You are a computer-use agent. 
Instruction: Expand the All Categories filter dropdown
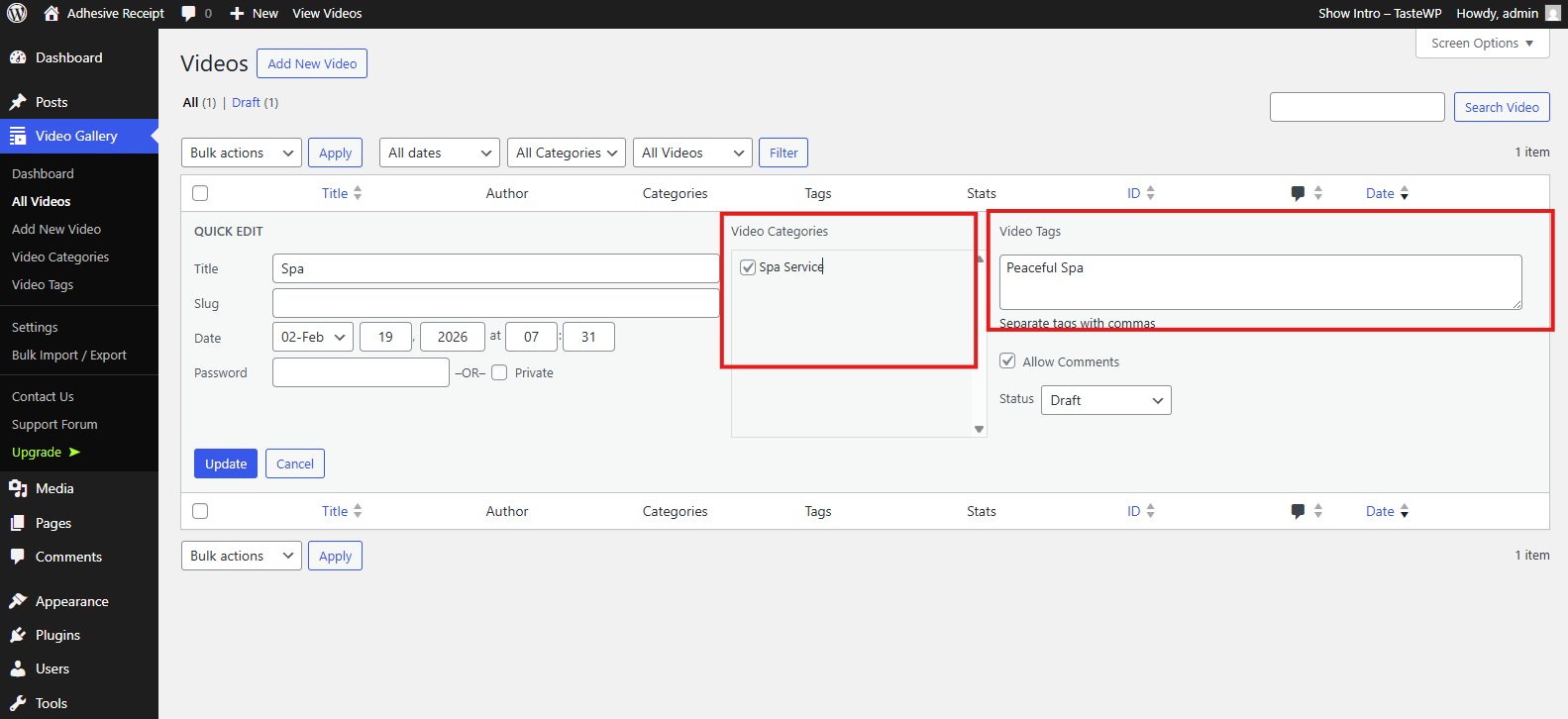(566, 153)
